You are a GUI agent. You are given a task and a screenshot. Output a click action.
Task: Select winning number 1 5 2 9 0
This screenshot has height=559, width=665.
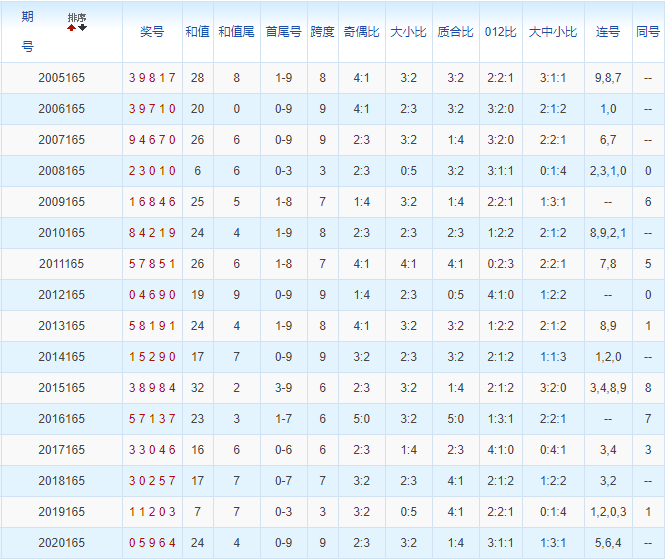(152, 356)
